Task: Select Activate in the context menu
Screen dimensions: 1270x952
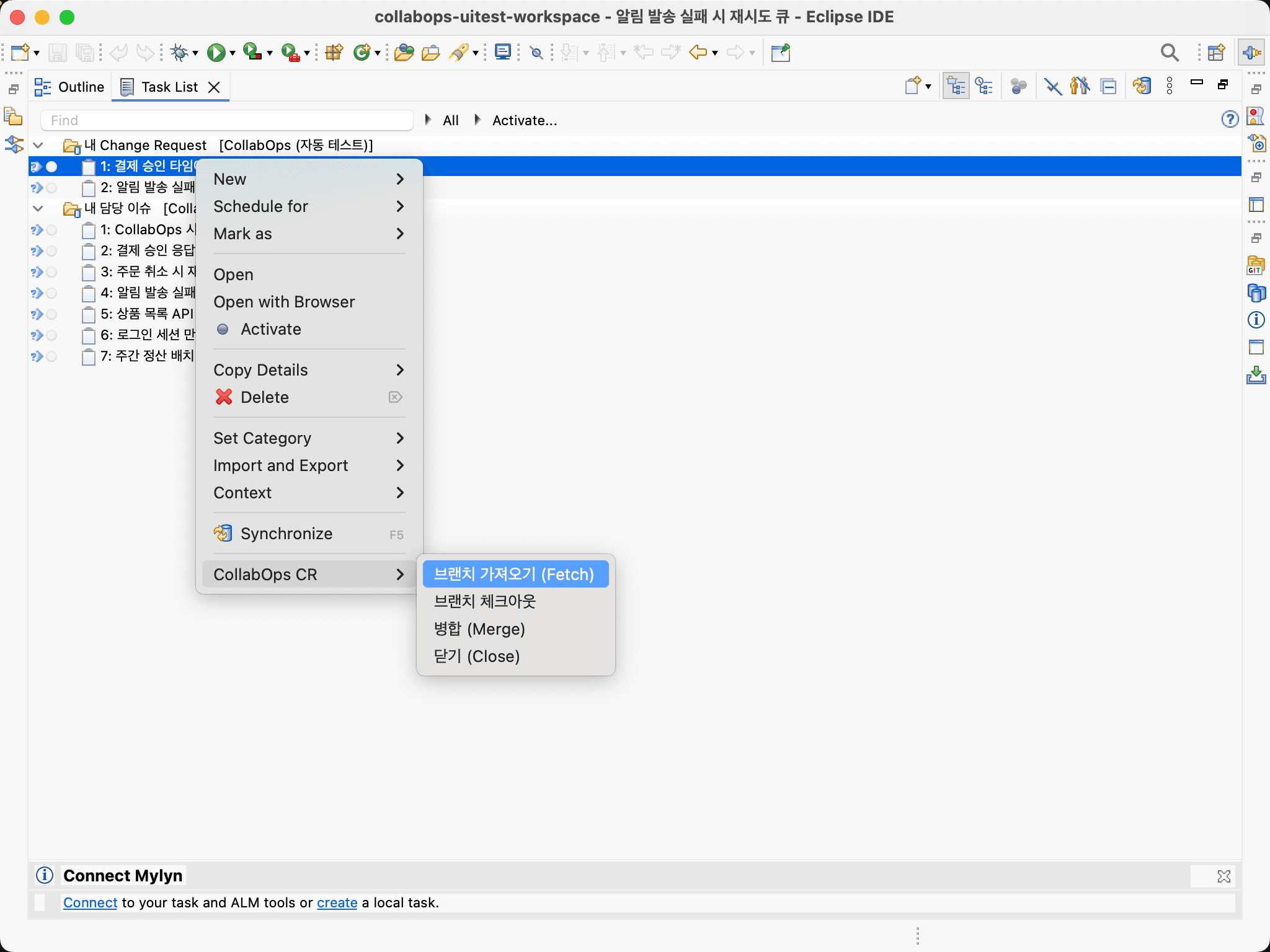Action: coord(309,329)
